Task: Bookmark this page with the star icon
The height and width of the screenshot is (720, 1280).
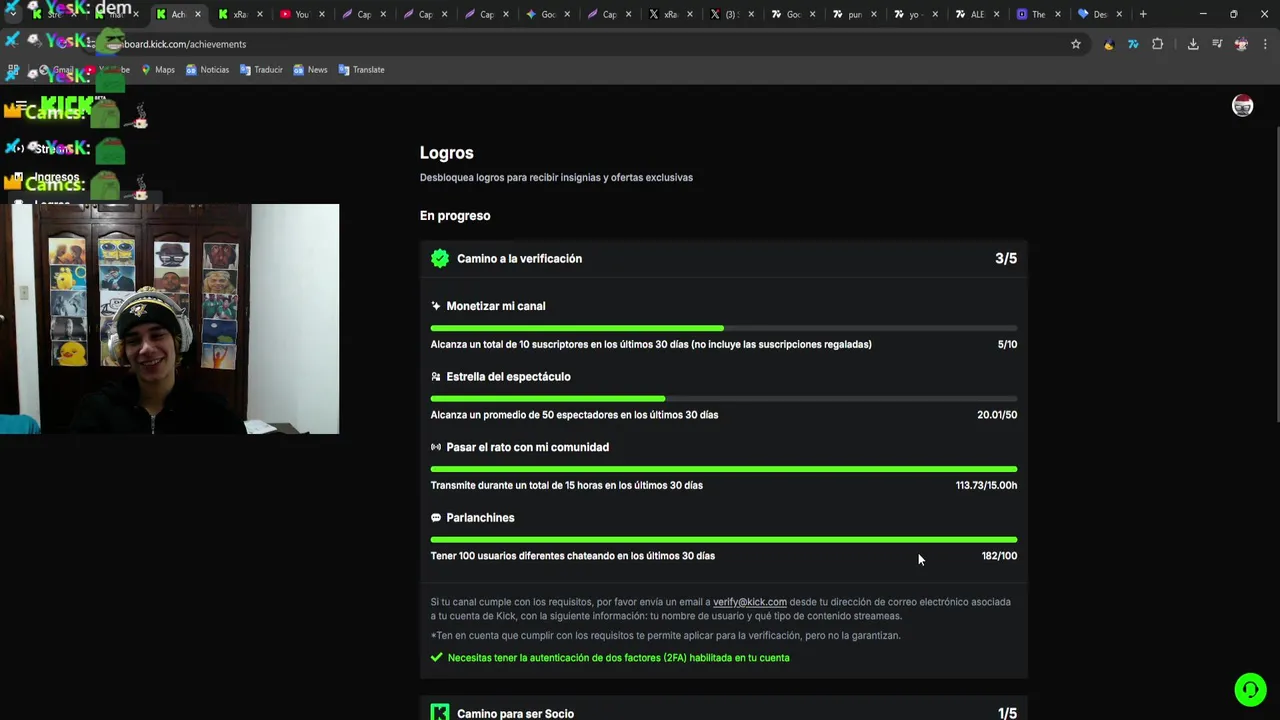Action: [1076, 44]
